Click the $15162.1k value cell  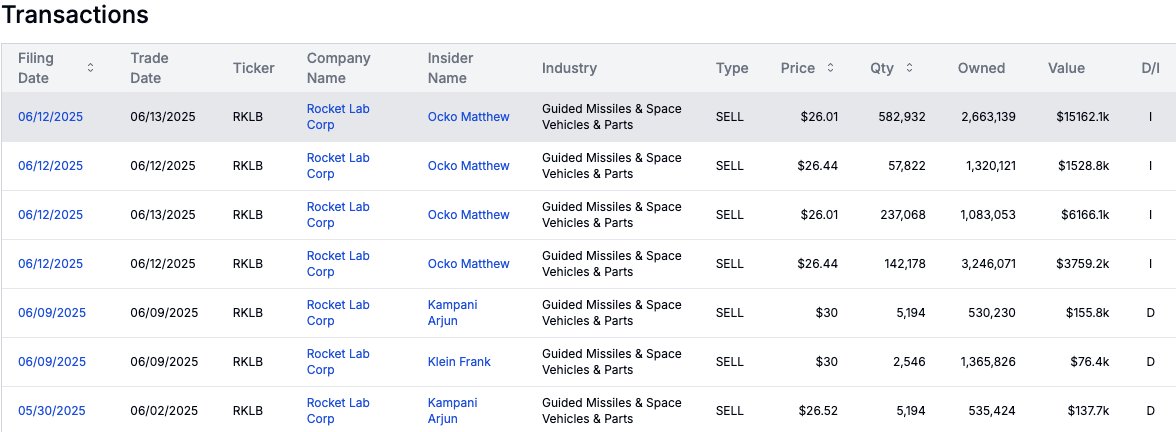pyautogui.click(x=1082, y=117)
